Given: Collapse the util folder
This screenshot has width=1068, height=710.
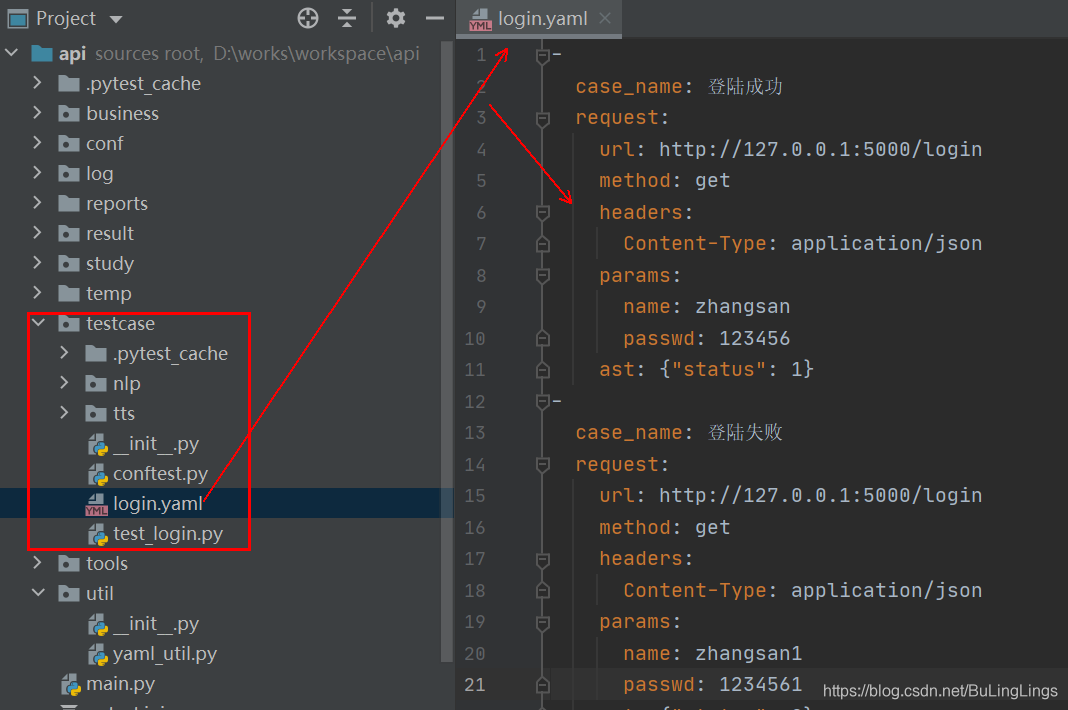Looking at the screenshot, I should pyautogui.click(x=39, y=593).
